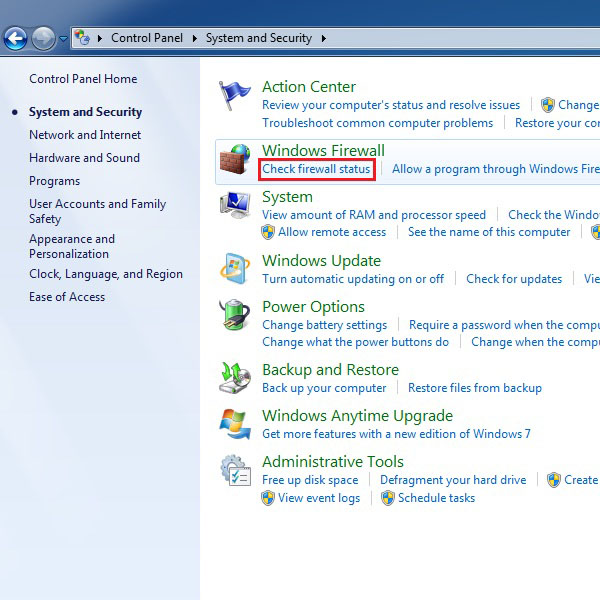Image resolution: width=600 pixels, height=600 pixels.
Task: Click Back up your computer link
Action: click(x=324, y=388)
